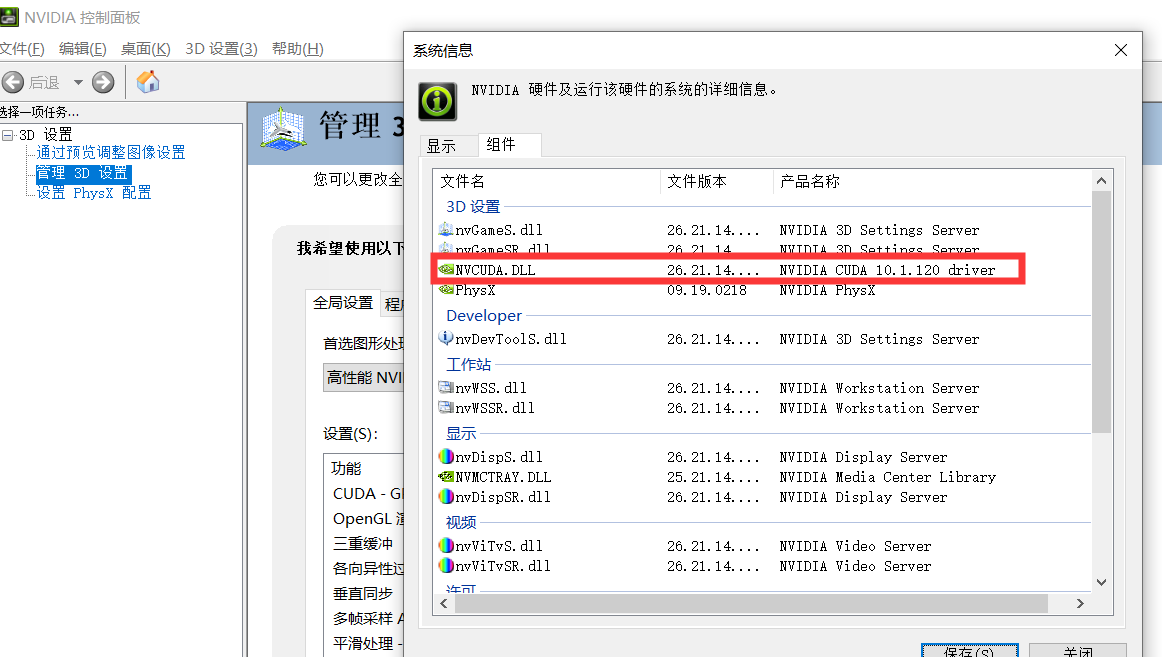Viewport: 1162px width, 657px height.
Task: Click the NVMCTRAY.DLL media library icon
Action: click(x=446, y=477)
